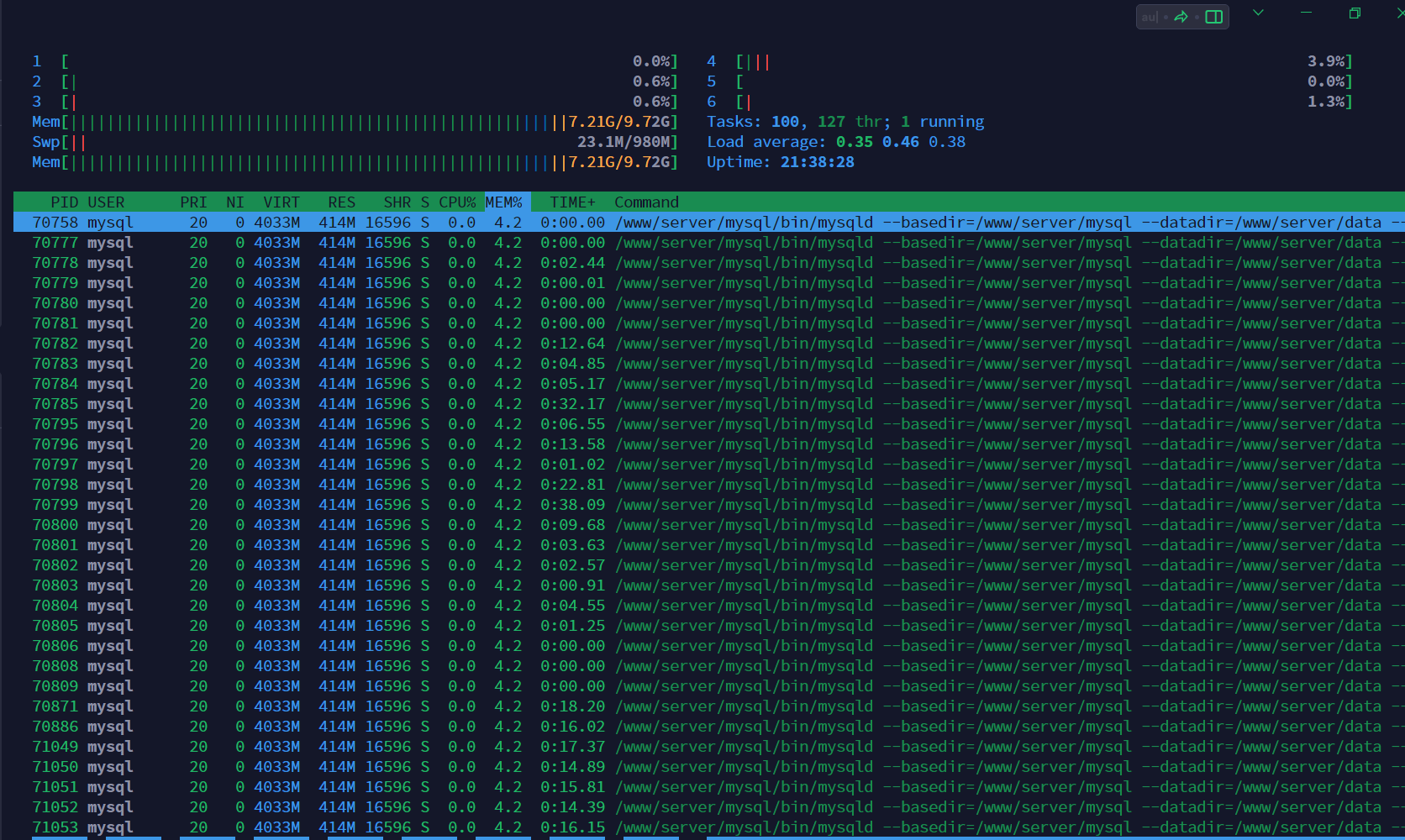
Task: Select process with PID 71052
Action: tap(709, 807)
